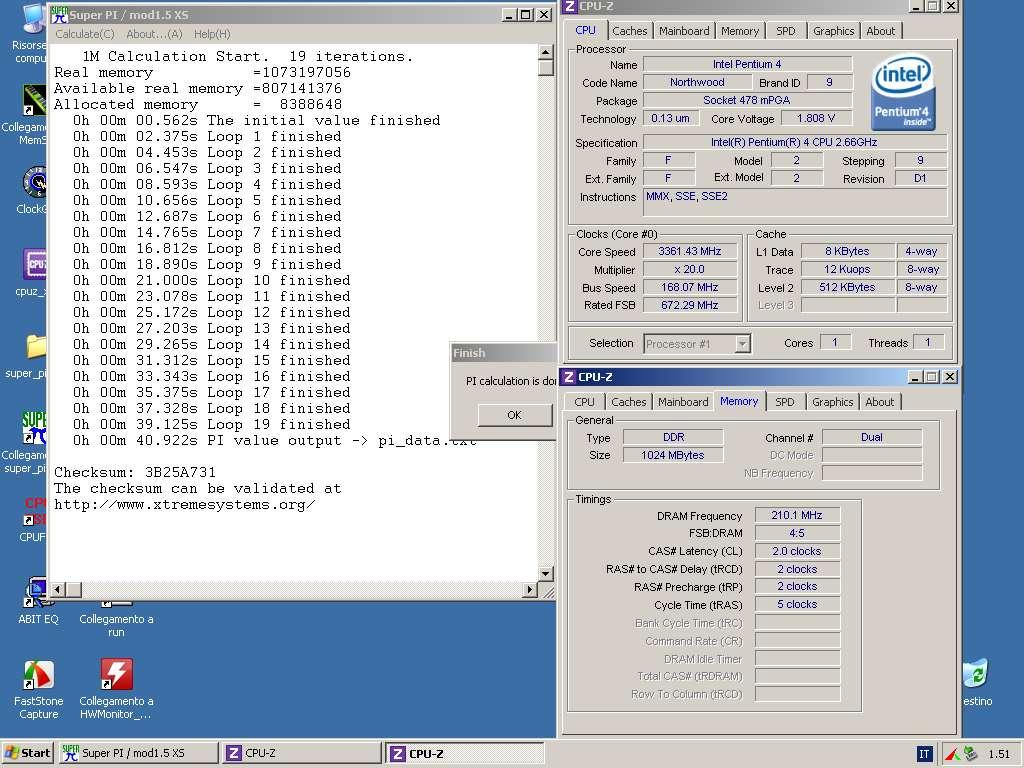Switch to SPD tab in lower CPU-Z window
1024x768 pixels.
(785, 402)
